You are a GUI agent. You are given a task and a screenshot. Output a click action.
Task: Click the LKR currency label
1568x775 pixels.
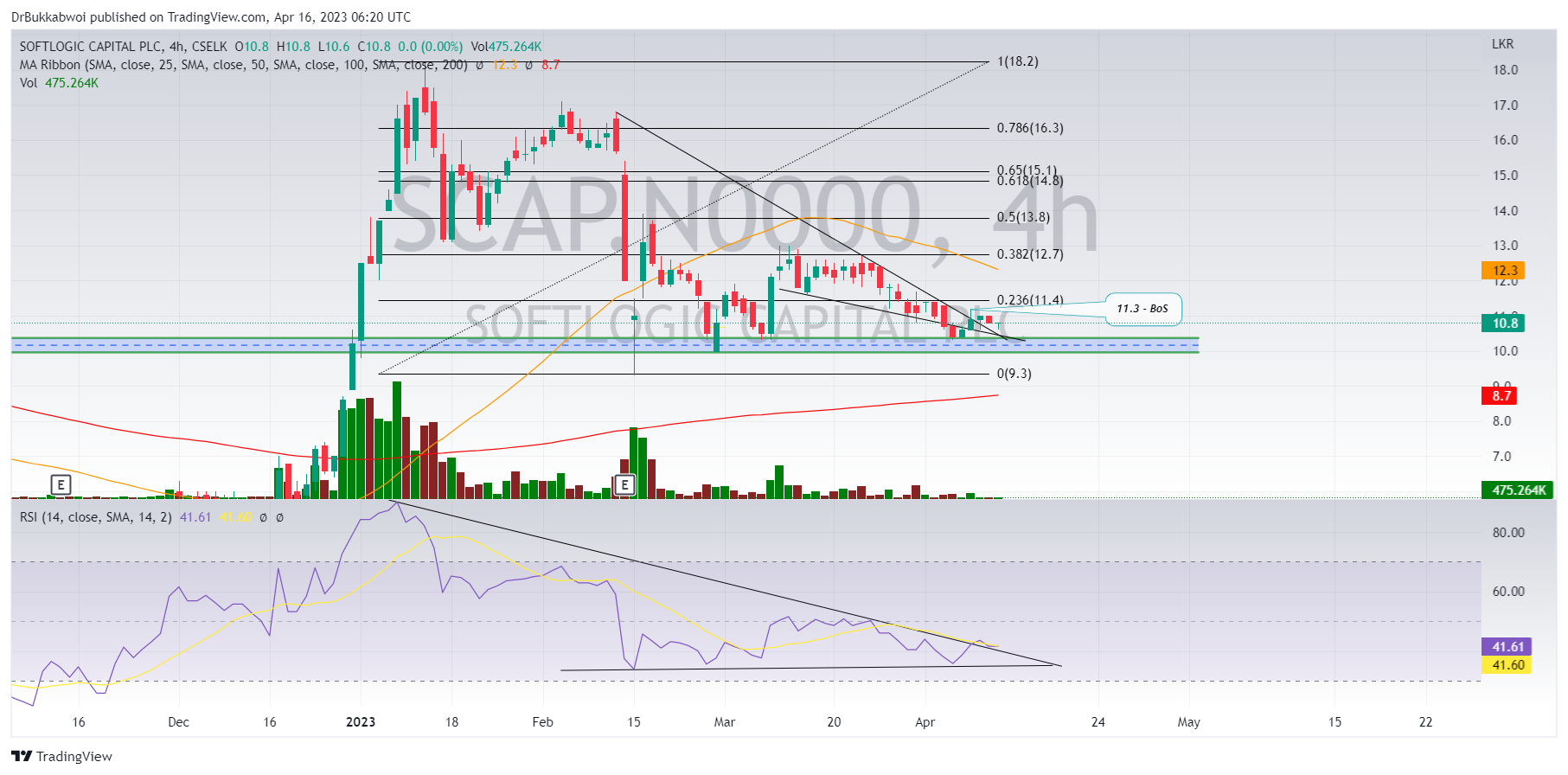(1502, 44)
